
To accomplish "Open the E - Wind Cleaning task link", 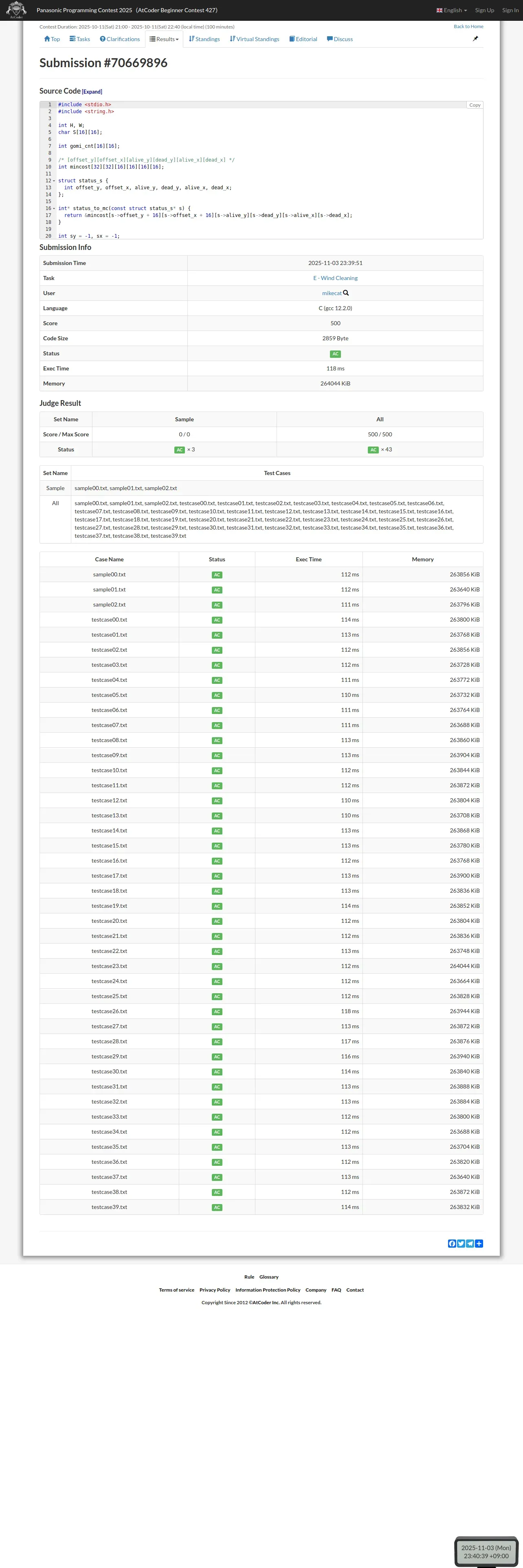I will (336, 278).
